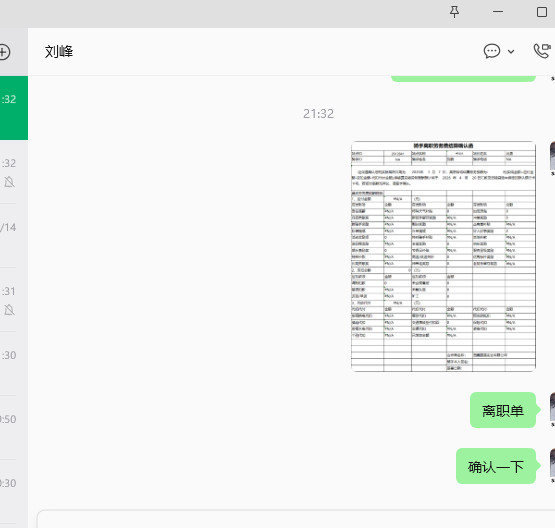Open the conversation timed :50
The image size is (555, 528).
point(14,428)
